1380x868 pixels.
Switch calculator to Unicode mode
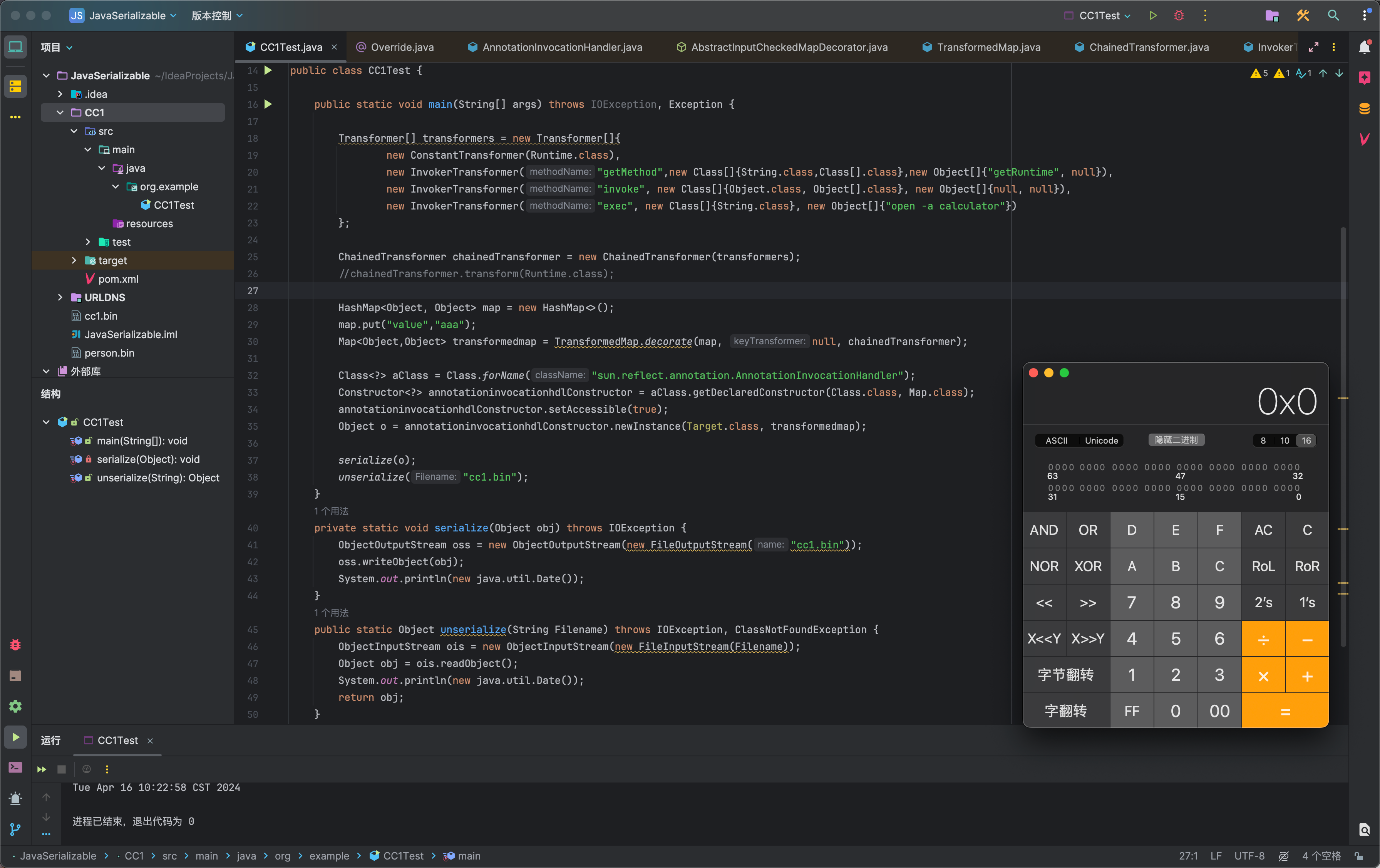[1101, 440]
